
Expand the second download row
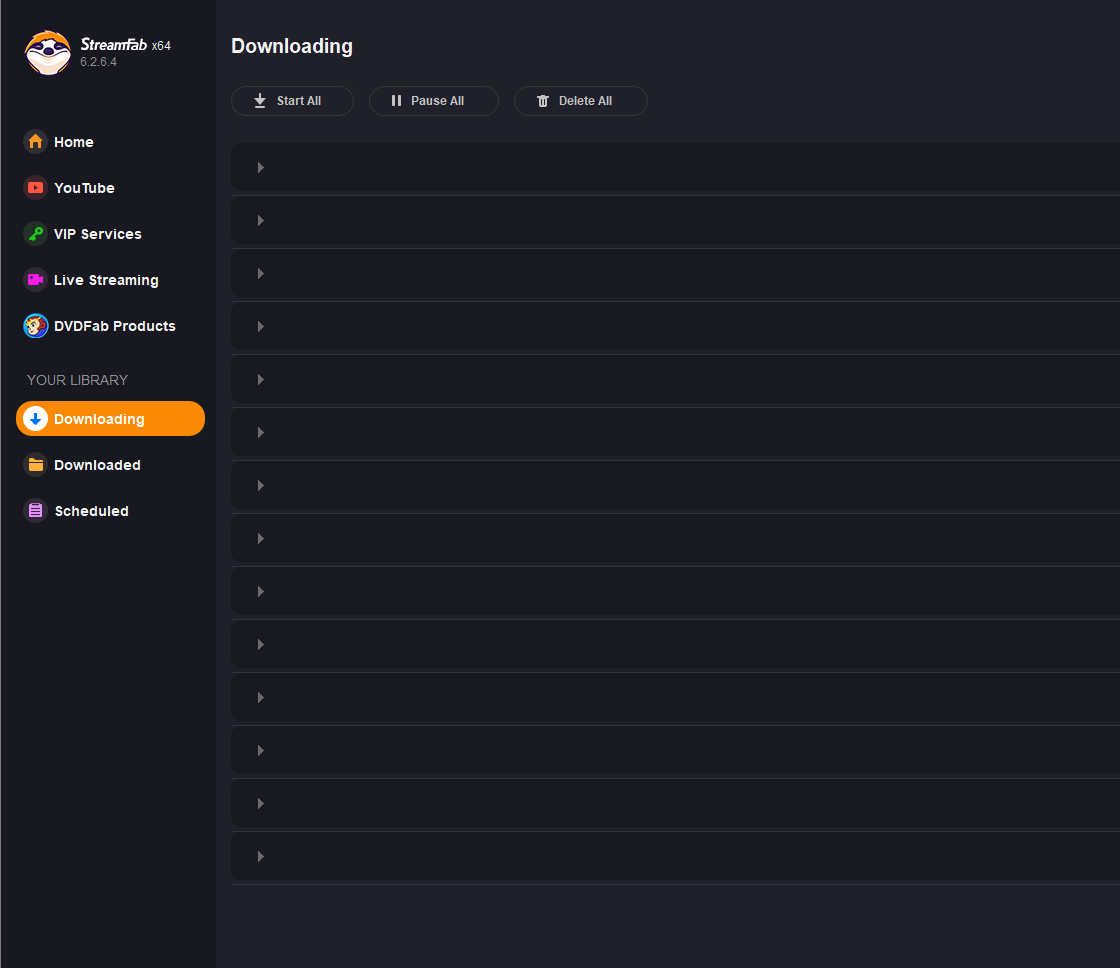point(260,221)
